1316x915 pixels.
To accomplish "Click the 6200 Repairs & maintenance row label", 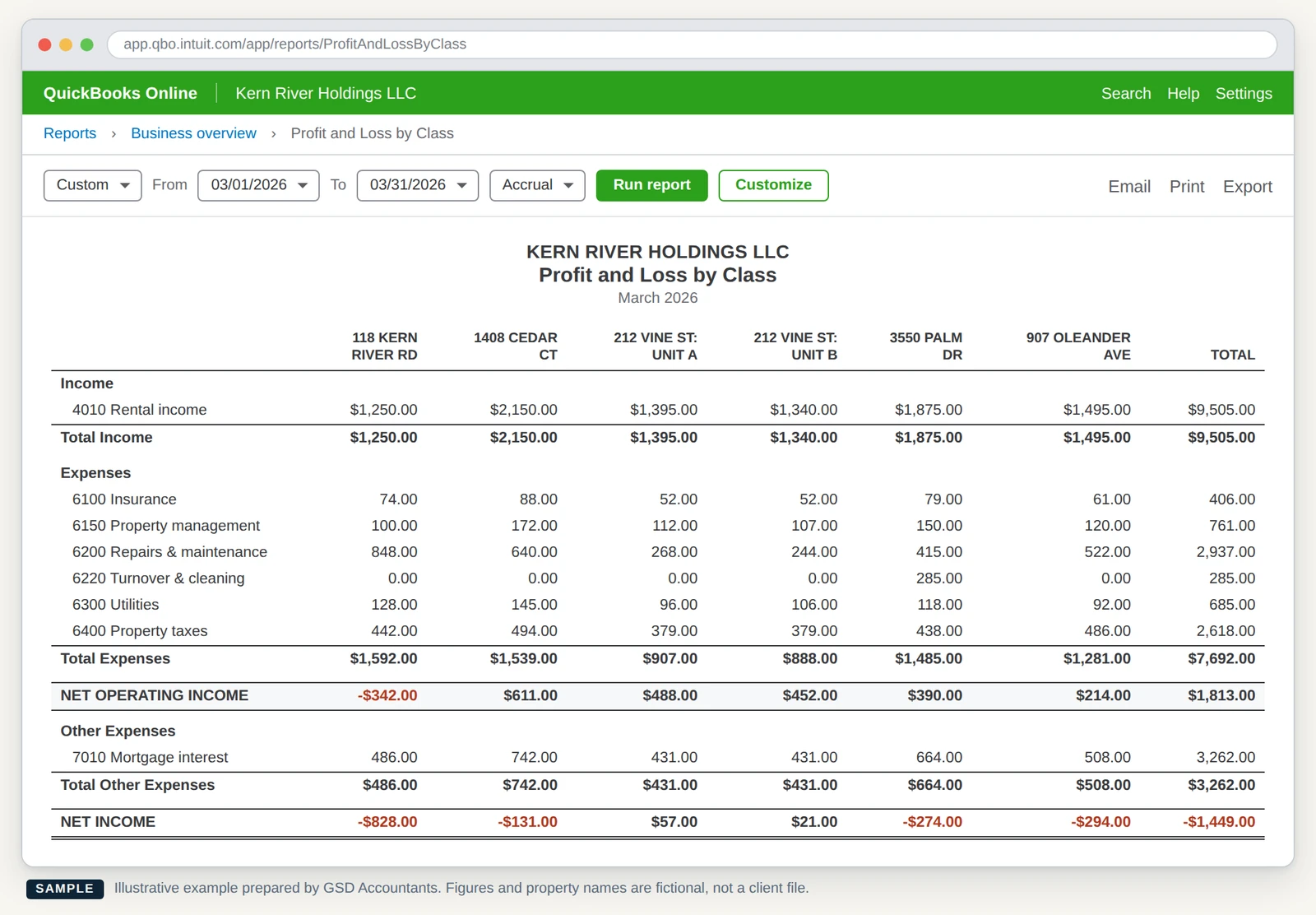I will pos(169,552).
